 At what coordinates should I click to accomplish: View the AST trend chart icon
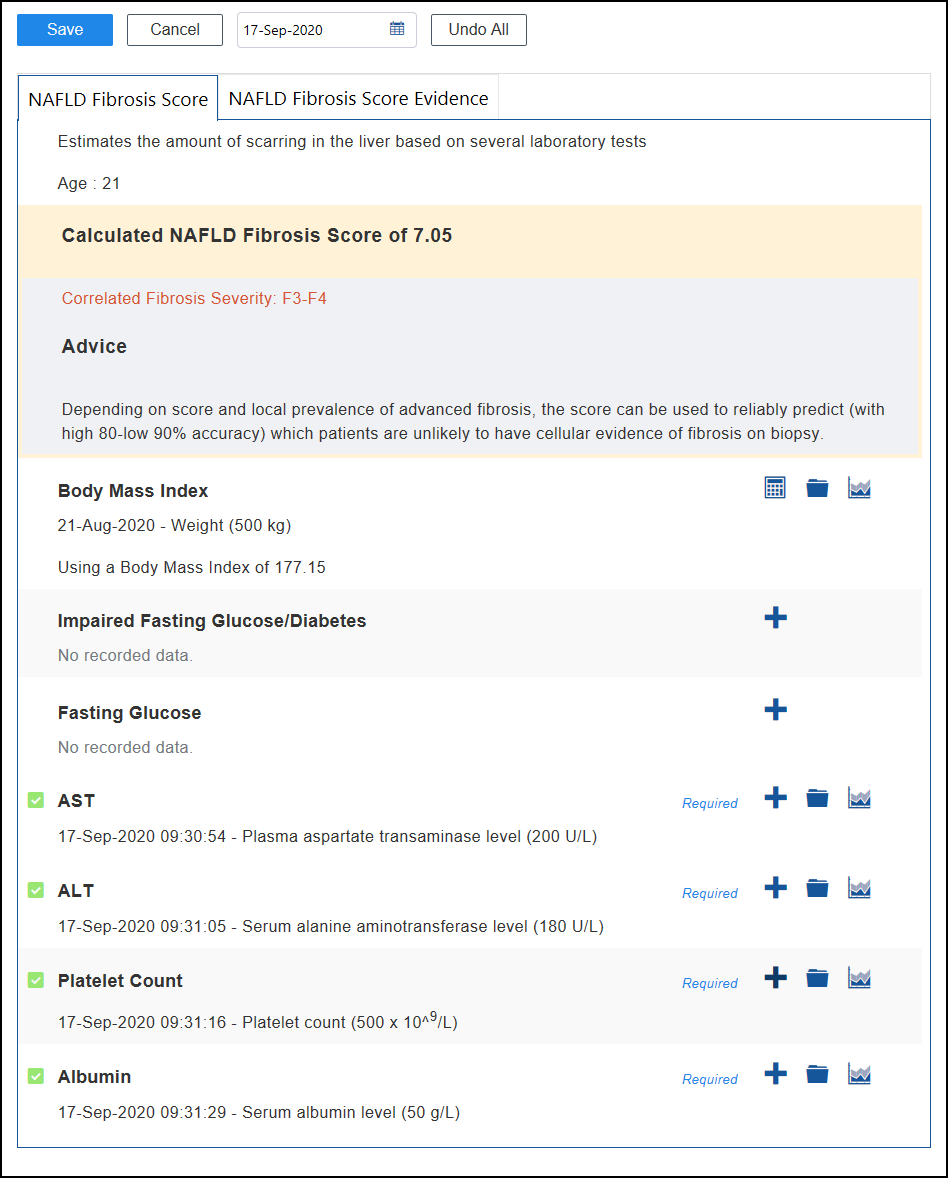[859, 798]
